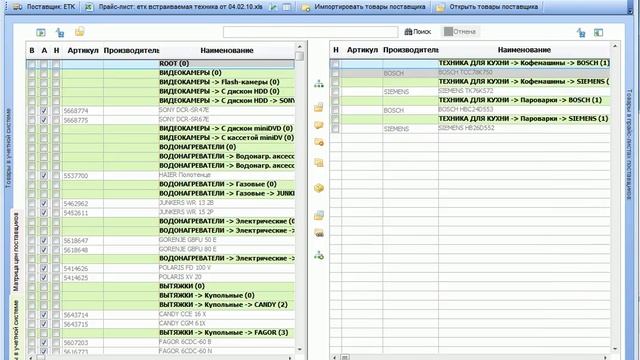Click the closed folder icon below the open folder

tap(319, 125)
